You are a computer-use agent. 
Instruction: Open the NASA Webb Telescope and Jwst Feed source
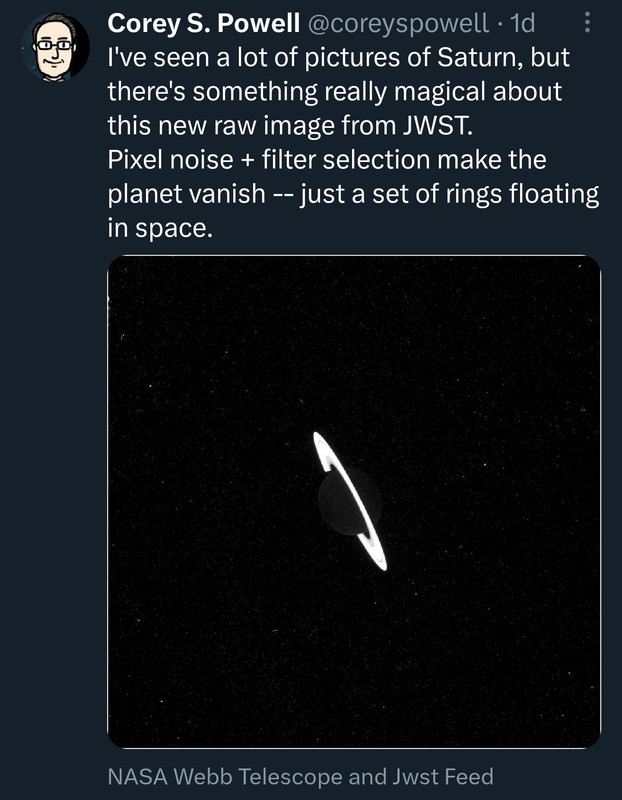pos(301,777)
